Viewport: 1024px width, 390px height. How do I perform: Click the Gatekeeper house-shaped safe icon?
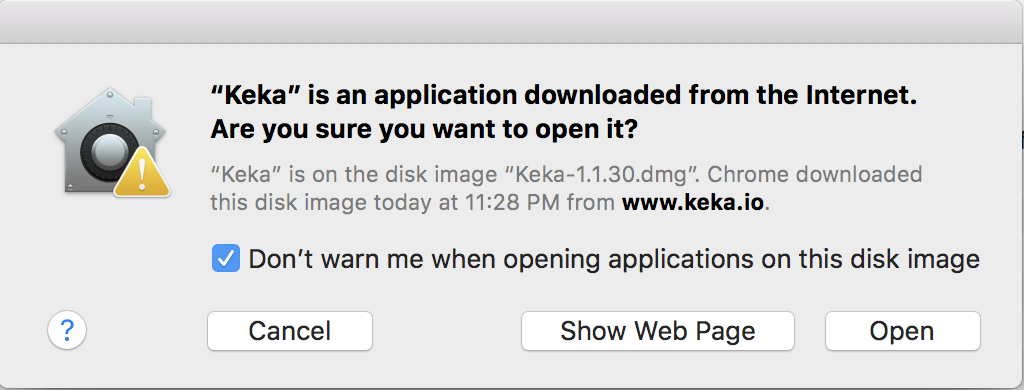pyautogui.click(x=111, y=142)
